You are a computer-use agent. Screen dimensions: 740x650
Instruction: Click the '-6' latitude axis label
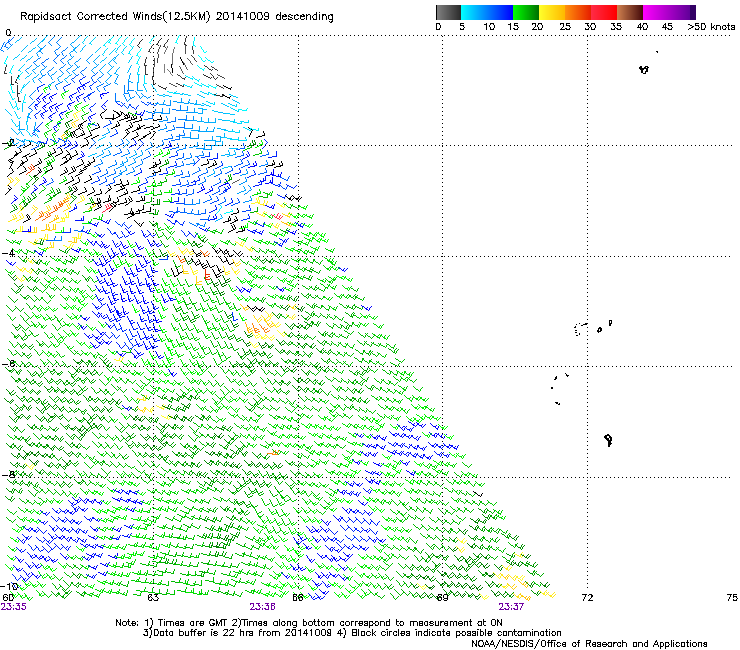pyautogui.click(x=9, y=364)
